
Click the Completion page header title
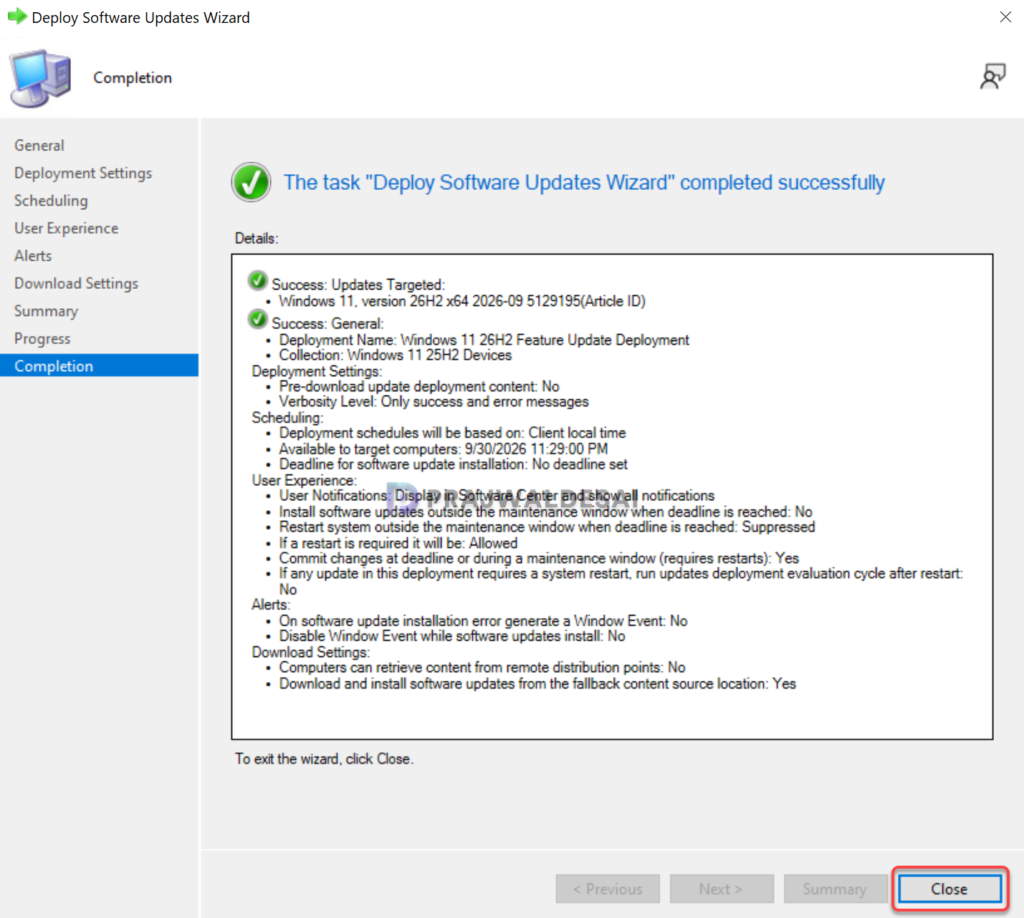[x=133, y=78]
